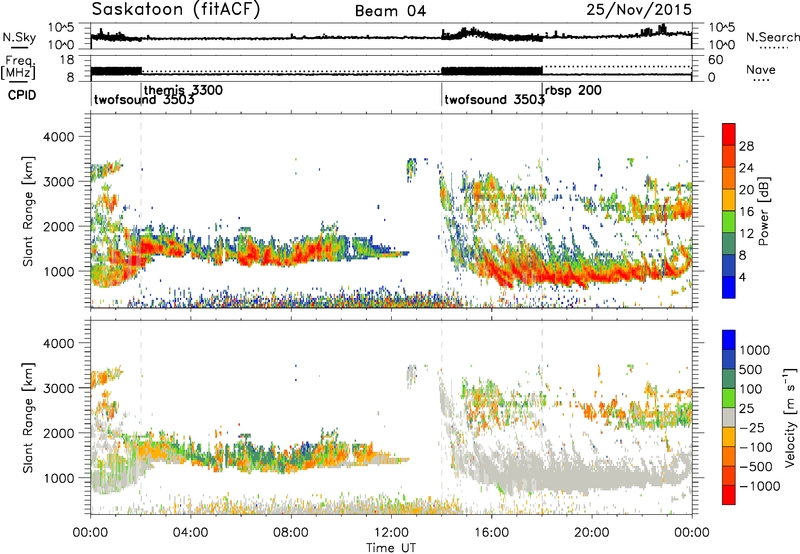Click the 'Saskatoon (fitACF)' title text

click(x=176, y=10)
